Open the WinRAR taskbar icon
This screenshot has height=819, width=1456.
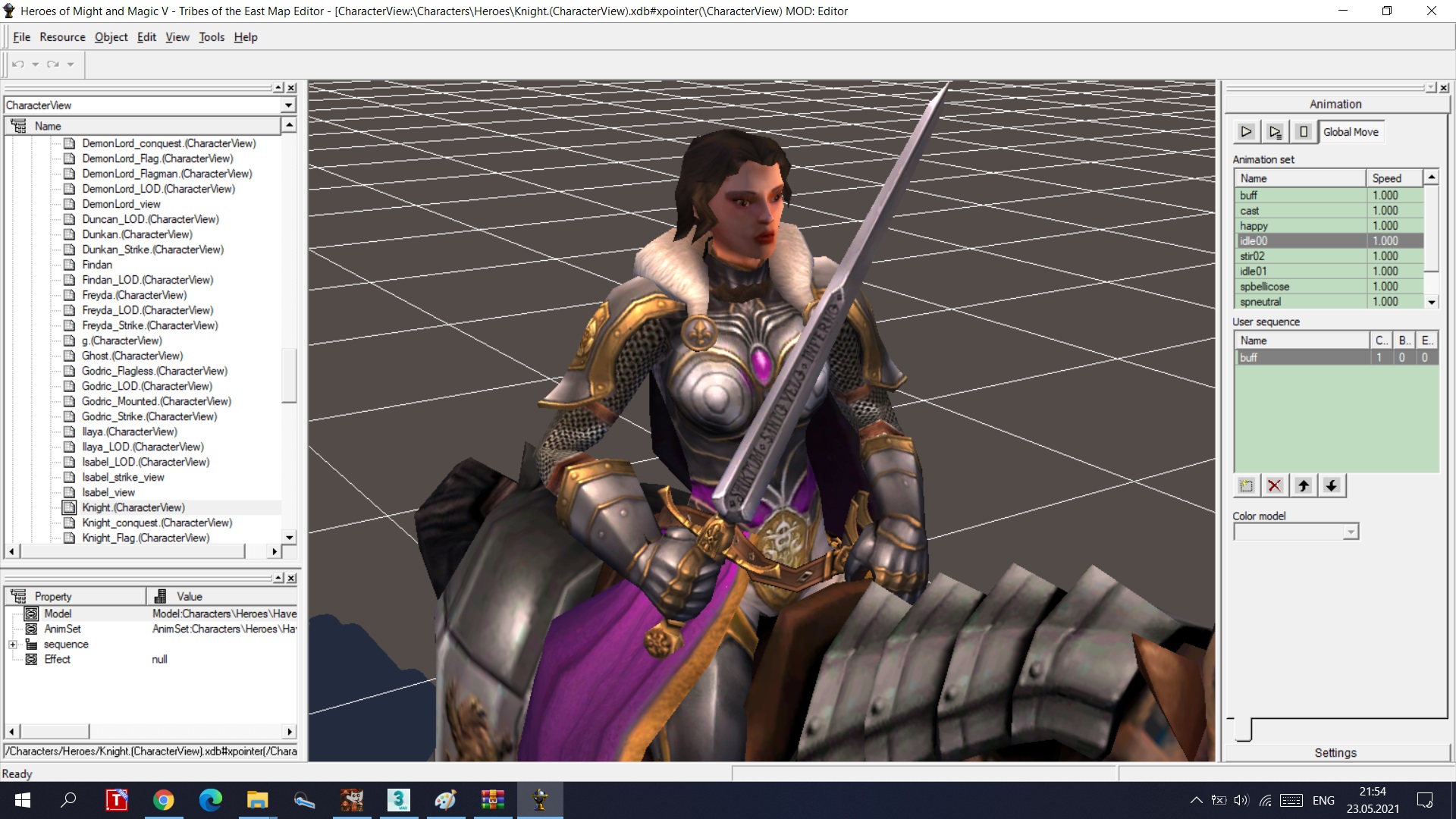point(493,800)
